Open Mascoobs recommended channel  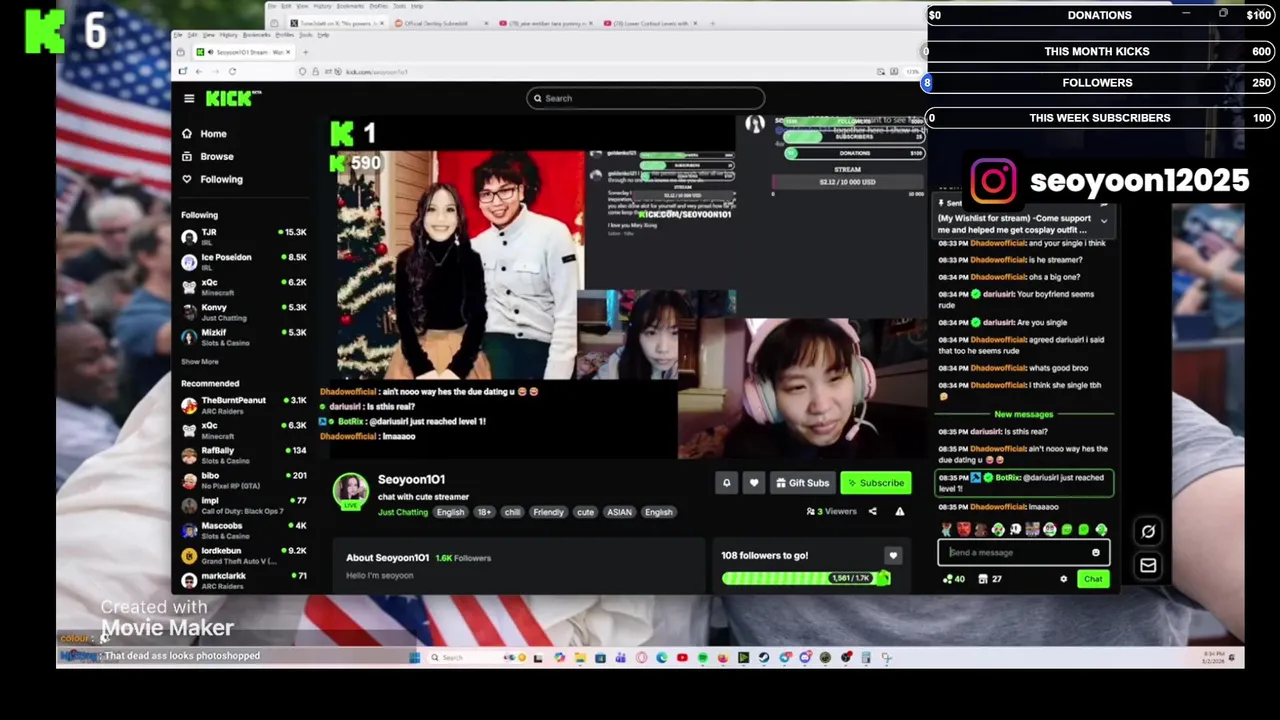[244, 529]
